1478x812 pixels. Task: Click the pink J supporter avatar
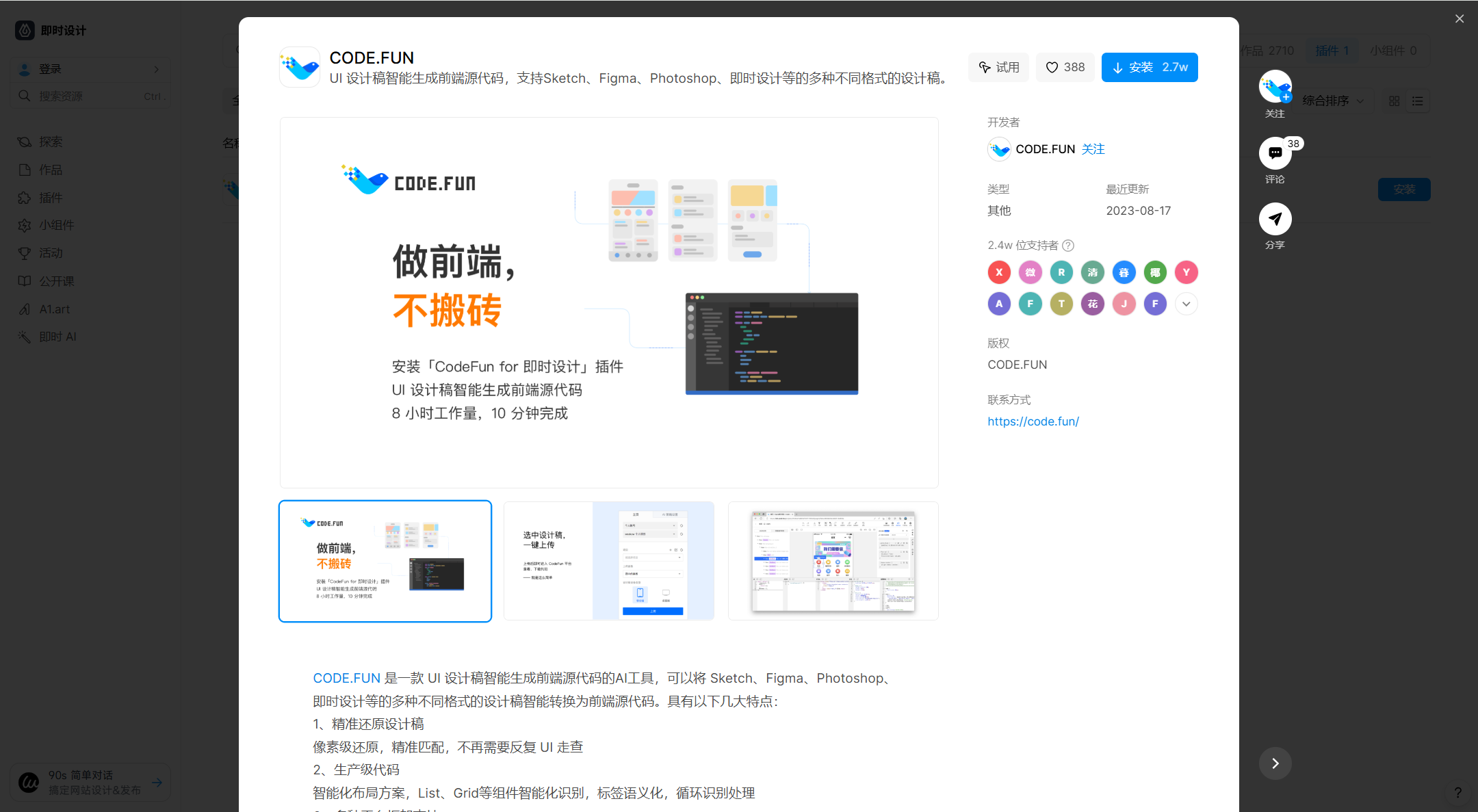(1124, 304)
